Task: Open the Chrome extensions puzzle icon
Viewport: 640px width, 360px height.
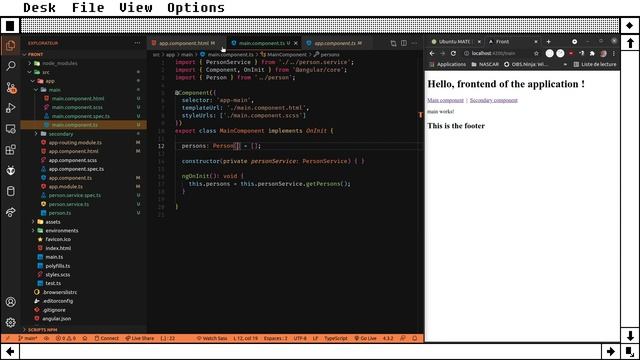Action: [592, 53]
